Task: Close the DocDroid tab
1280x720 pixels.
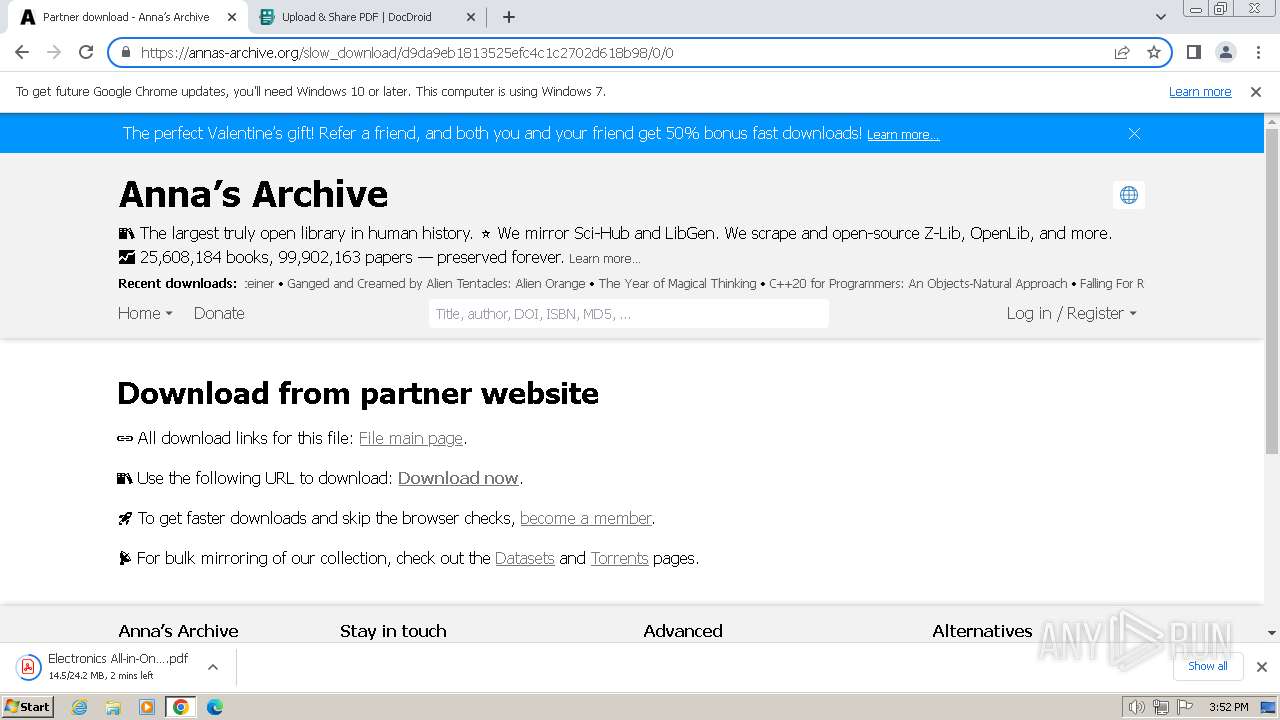Action: [471, 17]
